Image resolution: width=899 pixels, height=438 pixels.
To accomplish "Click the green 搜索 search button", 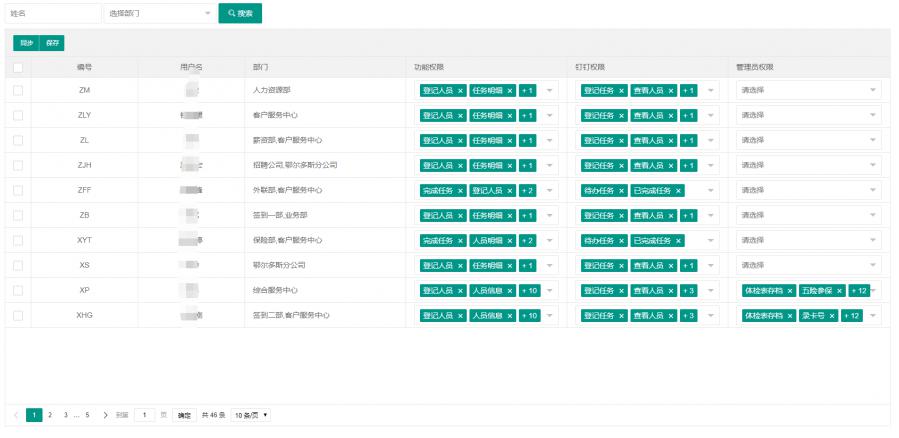I will tap(240, 14).
